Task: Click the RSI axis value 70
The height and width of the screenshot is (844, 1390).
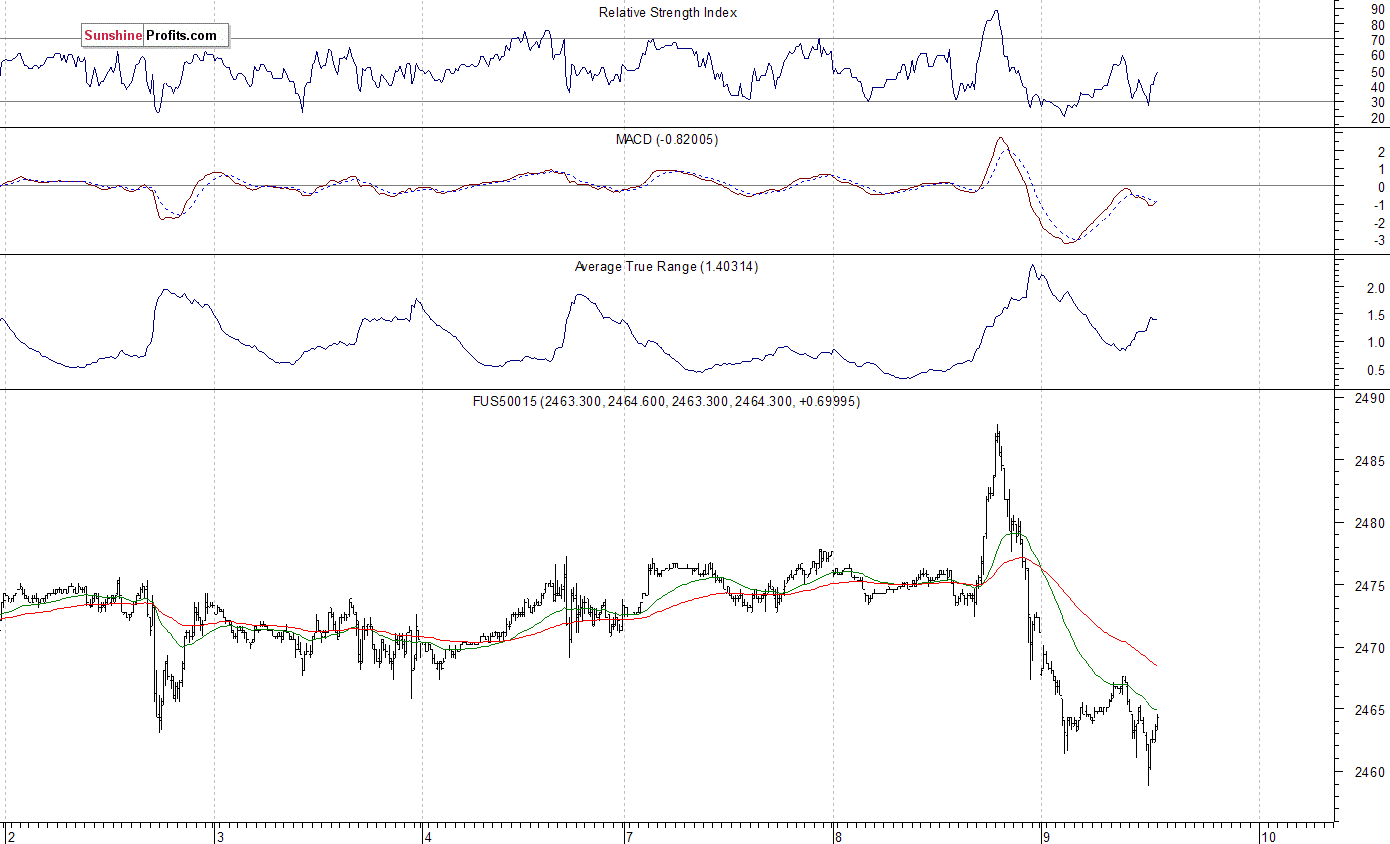Action: tap(1379, 40)
